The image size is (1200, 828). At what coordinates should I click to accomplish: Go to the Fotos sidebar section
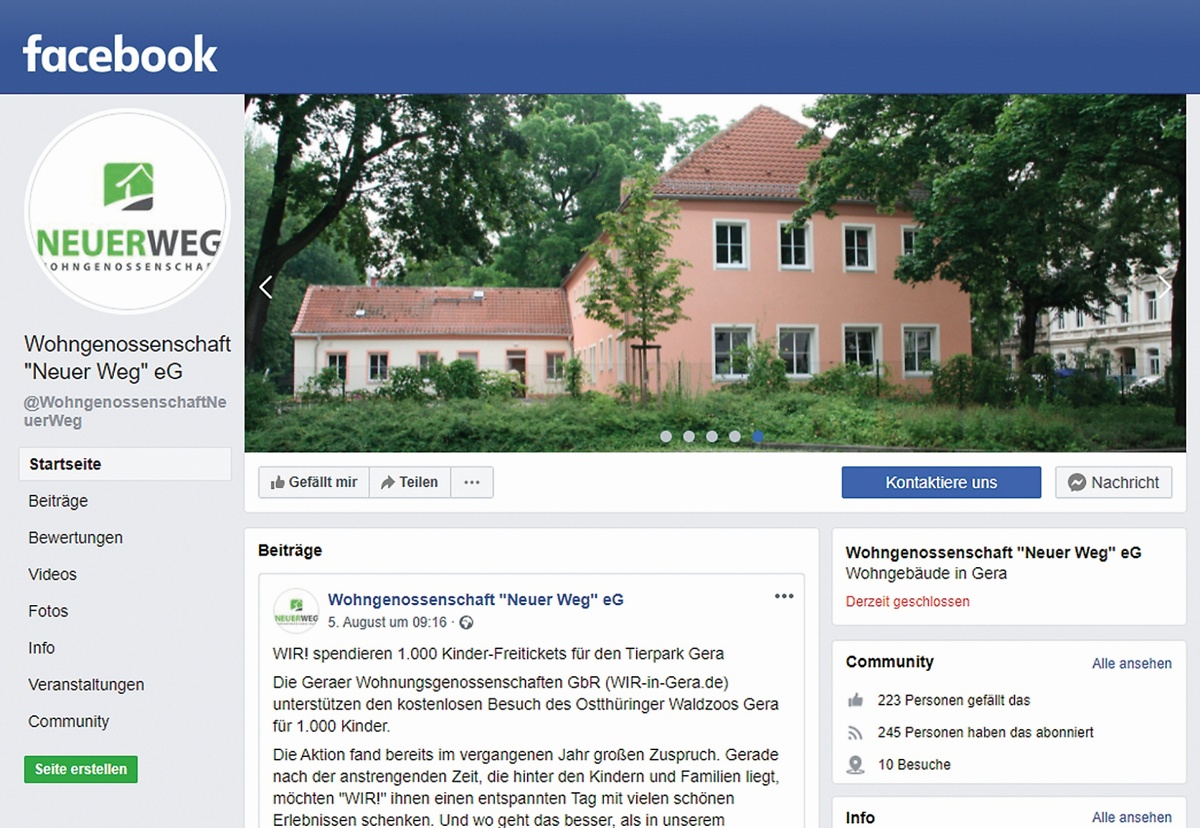(x=49, y=611)
